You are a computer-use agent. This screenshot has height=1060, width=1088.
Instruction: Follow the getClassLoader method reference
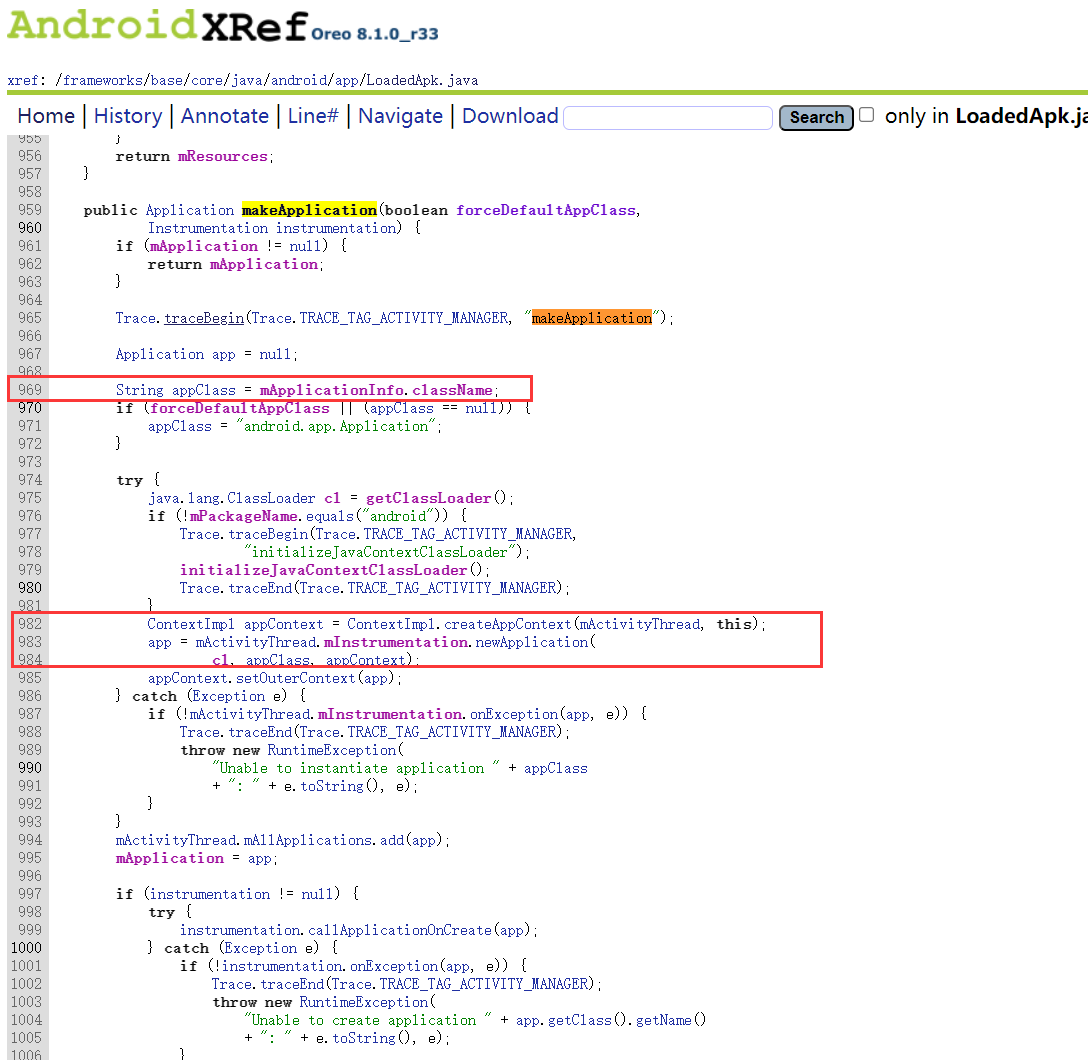[428, 498]
